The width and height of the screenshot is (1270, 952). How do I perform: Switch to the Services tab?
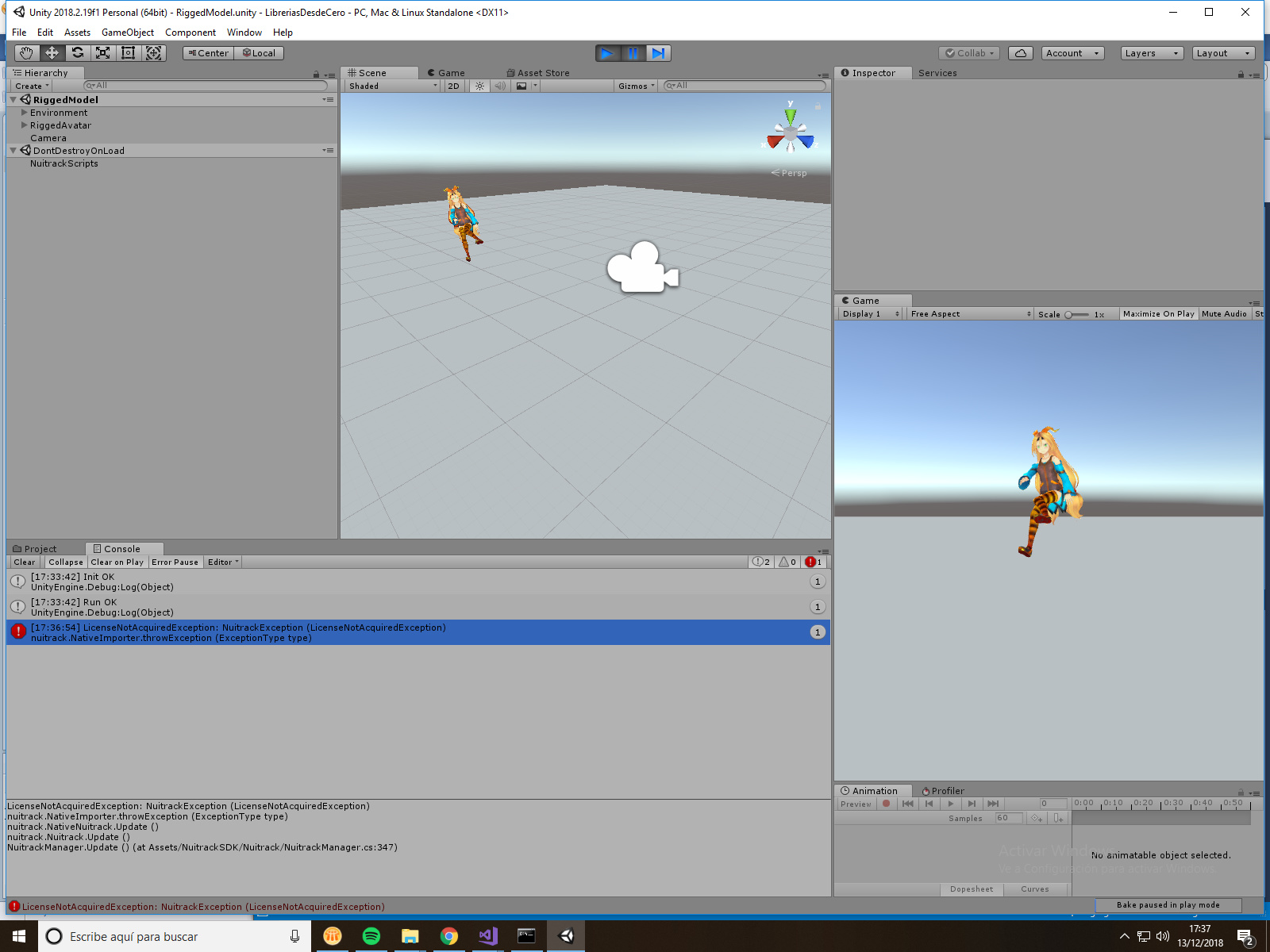pyautogui.click(x=937, y=73)
